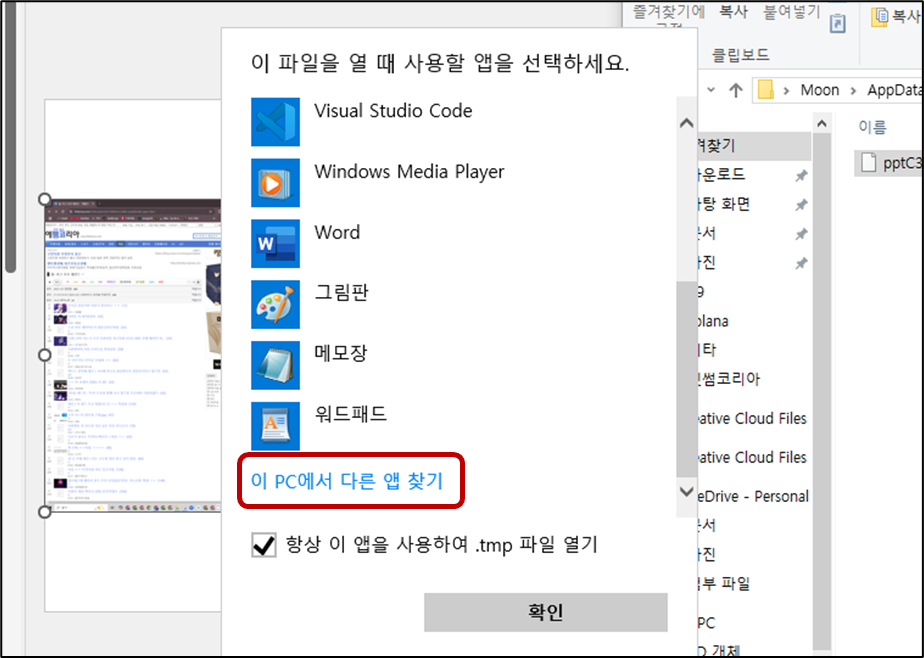Screen dimensions: 924x658
Task: Click the 메모장 app name
Action: point(341,353)
